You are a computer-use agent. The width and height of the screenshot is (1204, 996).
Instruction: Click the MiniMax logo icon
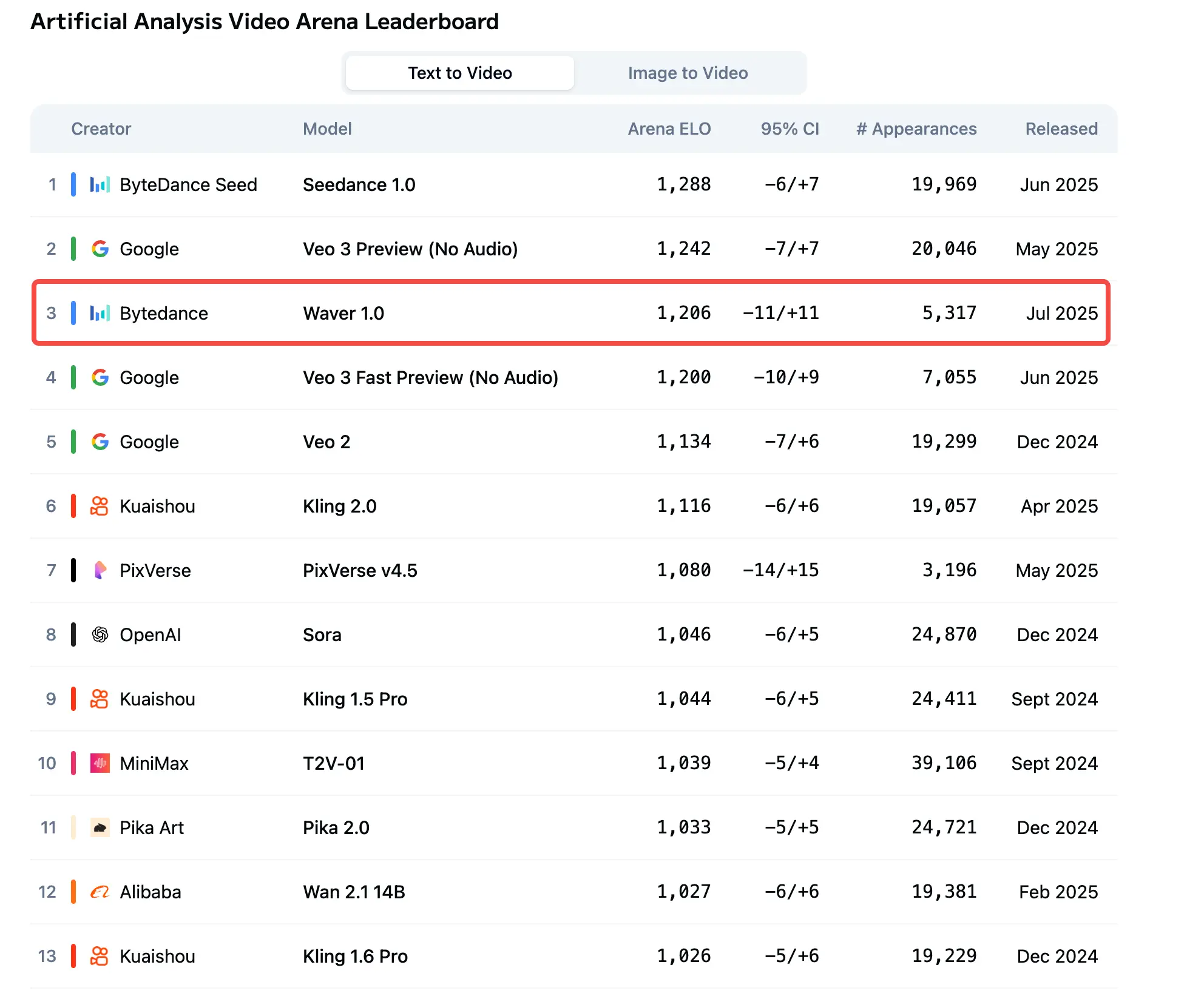click(100, 763)
